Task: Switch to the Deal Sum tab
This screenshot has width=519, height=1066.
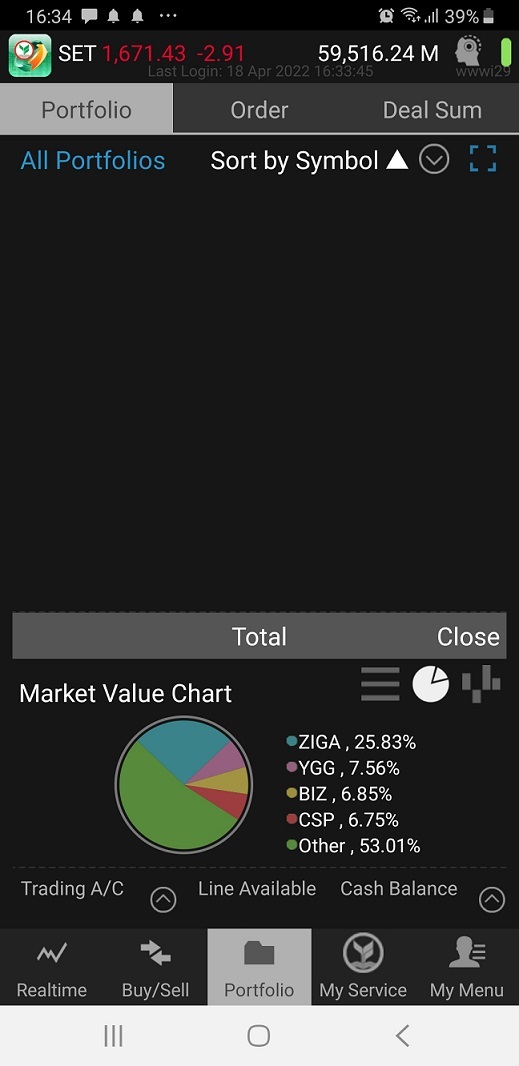Action: tap(433, 109)
